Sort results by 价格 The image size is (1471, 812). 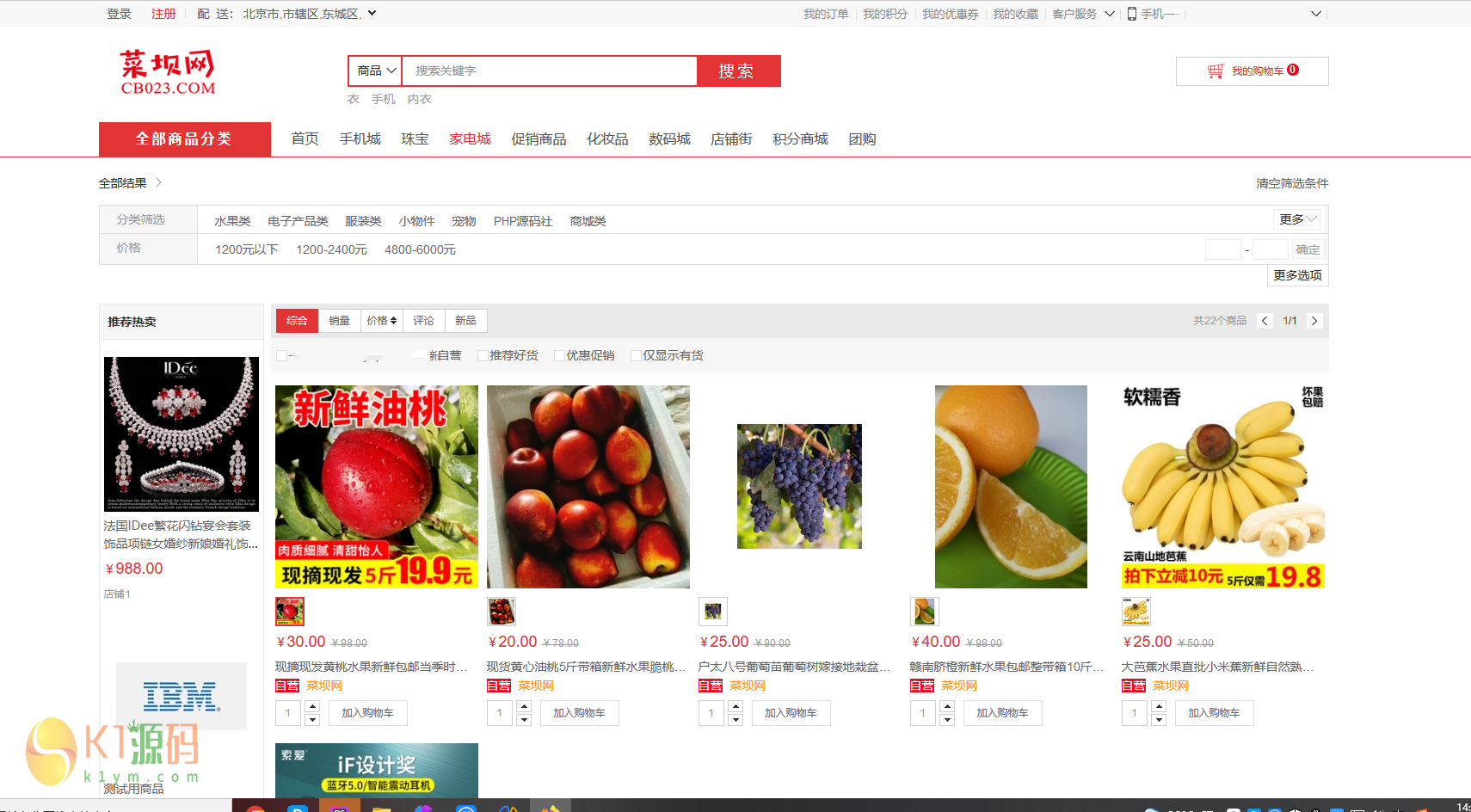pyautogui.click(x=381, y=321)
